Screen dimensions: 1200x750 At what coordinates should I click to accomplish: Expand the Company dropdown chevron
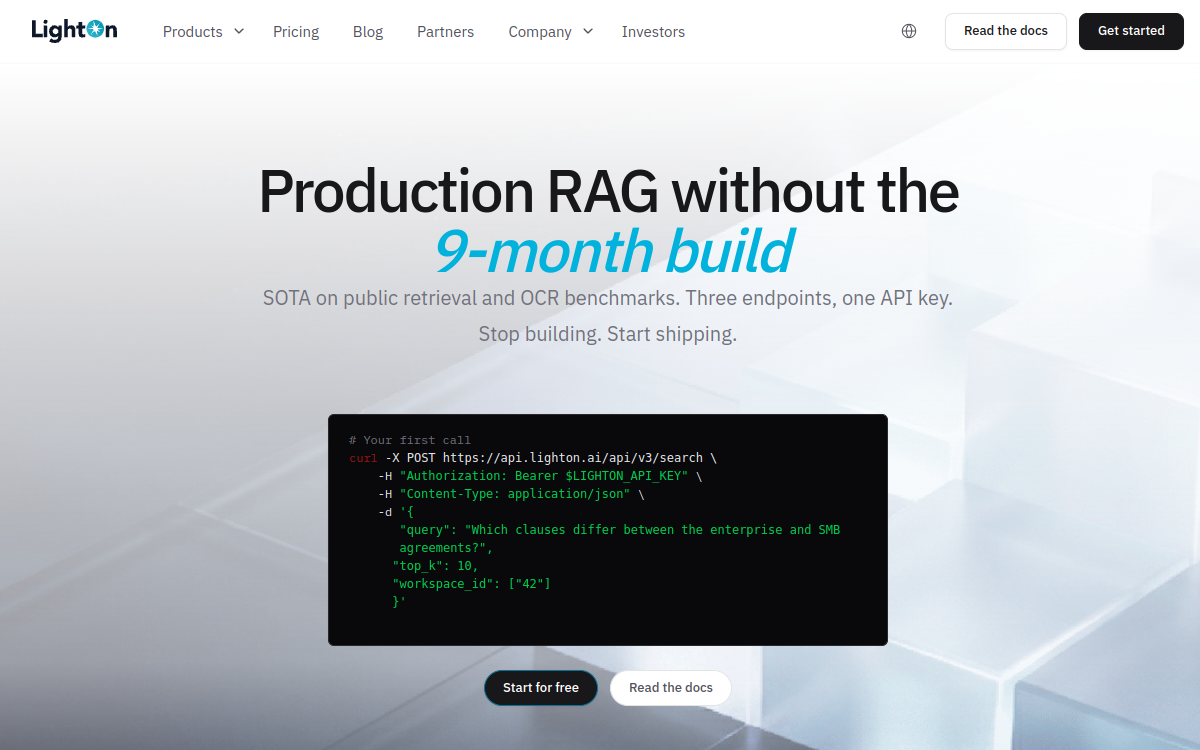[588, 31]
